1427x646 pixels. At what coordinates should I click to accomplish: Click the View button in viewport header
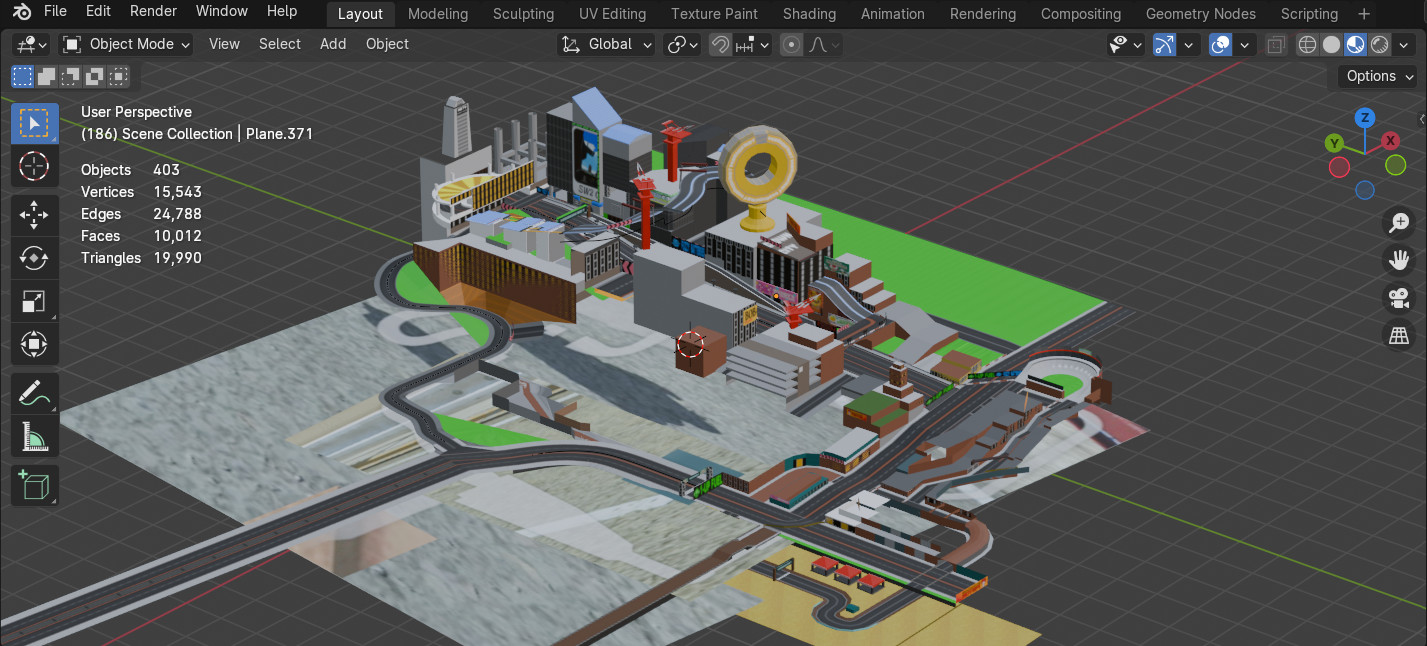point(224,44)
